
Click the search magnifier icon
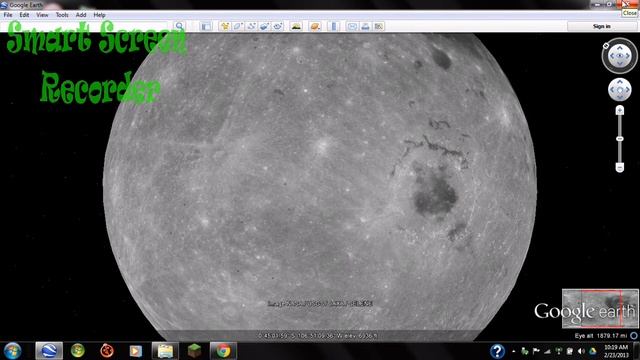click(x=179, y=26)
